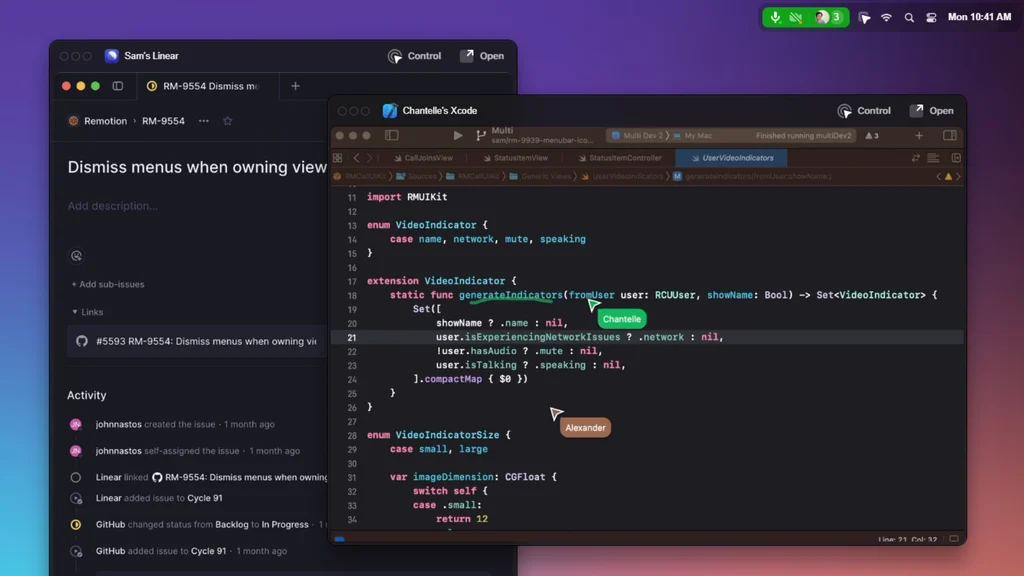Click isExperiencingNetworkIssues on line 21
Image resolution: width=1024 pixels, height=576 pixels.
tap(542, 337)
